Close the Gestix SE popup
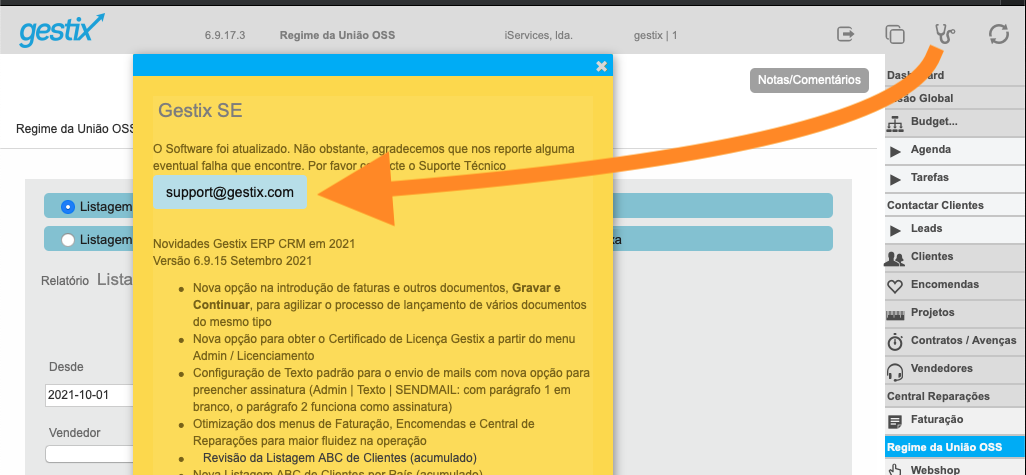The height and width of the screenshot is (475, 1026). [x=601, y=66]
